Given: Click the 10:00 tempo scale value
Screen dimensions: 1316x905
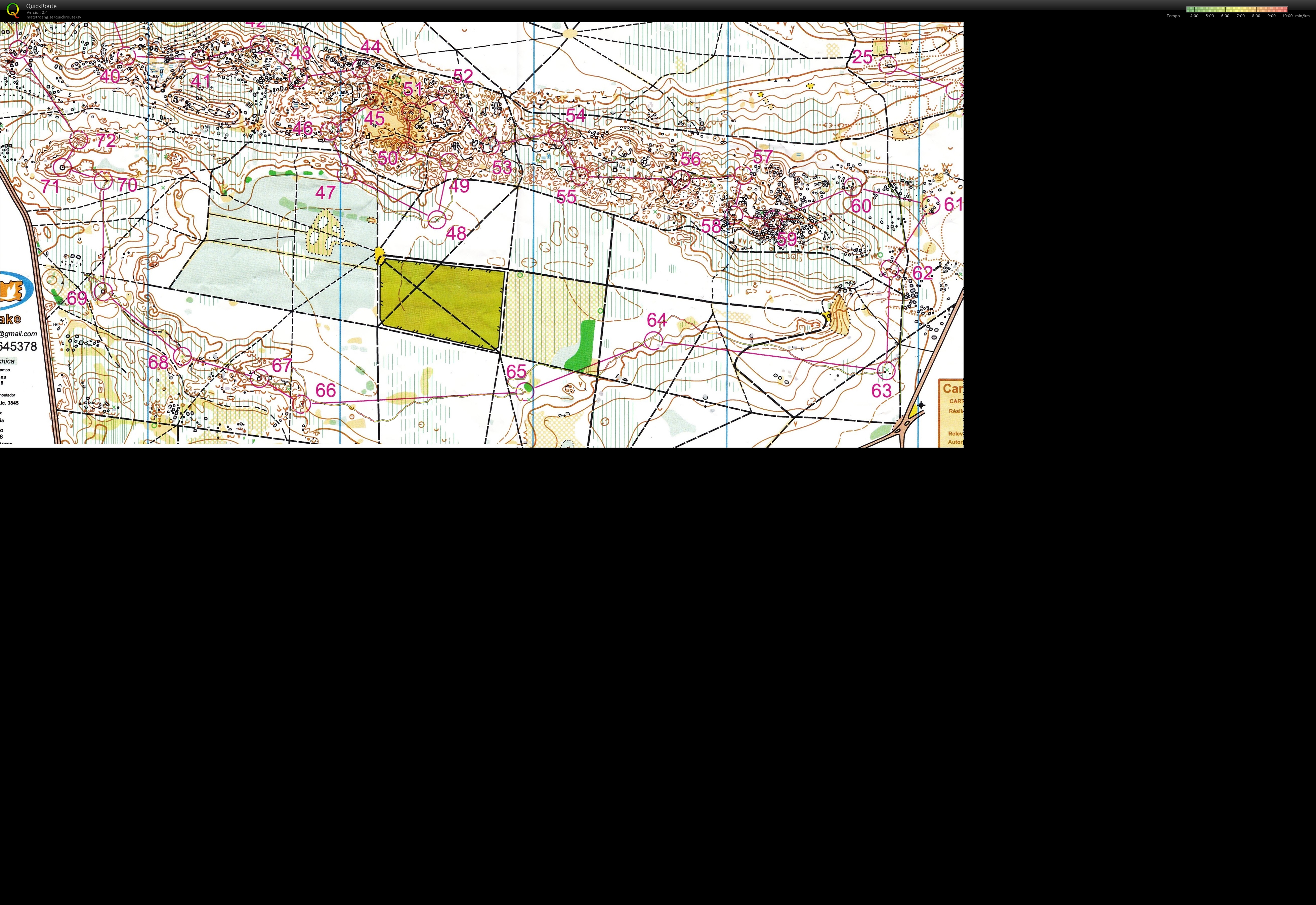Looking at the screenshot, I should 1287,16.
